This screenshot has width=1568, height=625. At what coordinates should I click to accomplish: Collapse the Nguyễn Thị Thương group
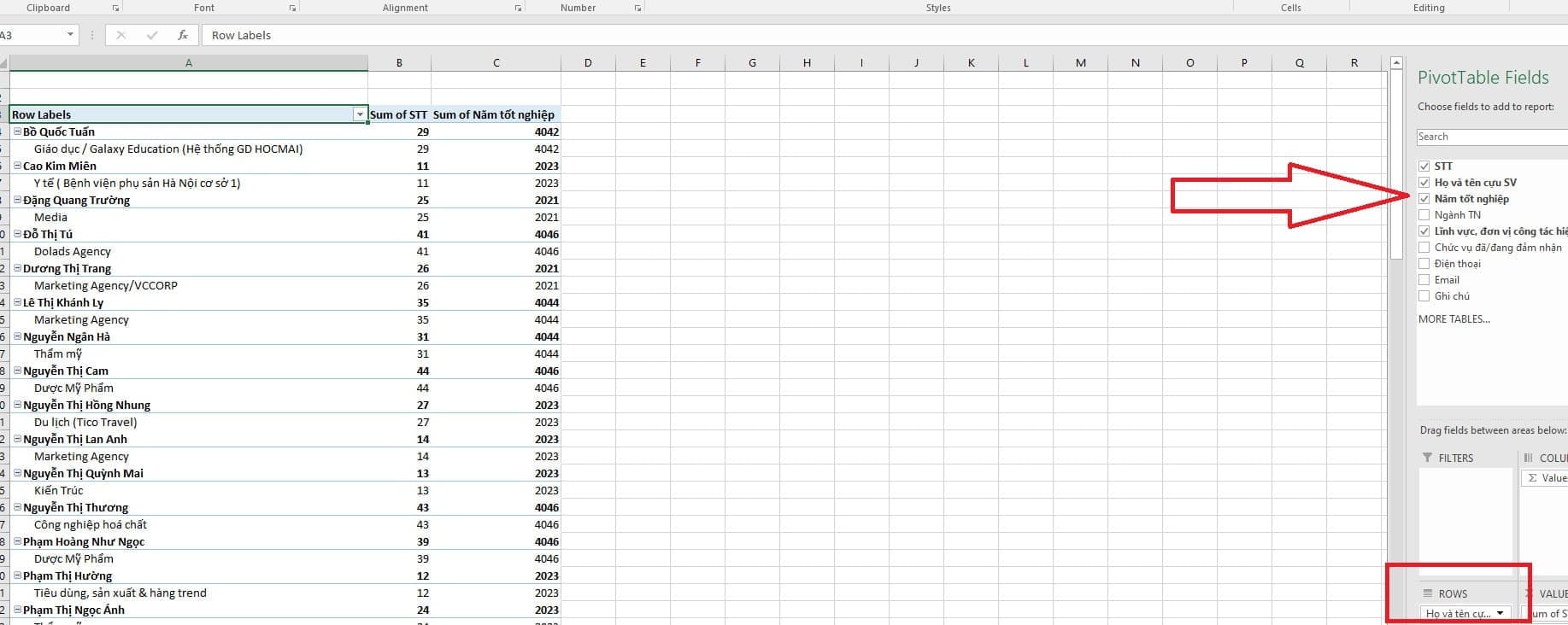17,507
